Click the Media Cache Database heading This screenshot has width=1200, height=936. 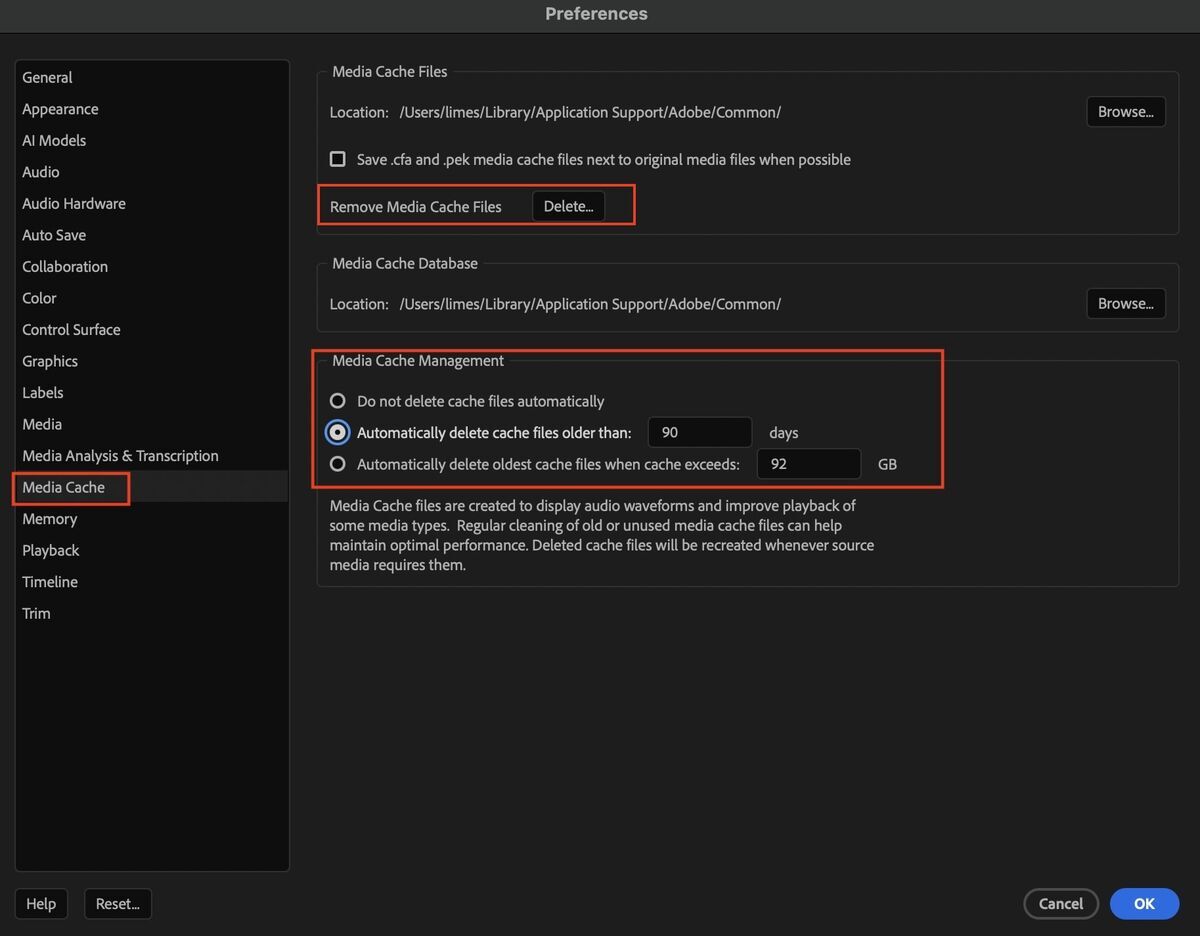405,263
